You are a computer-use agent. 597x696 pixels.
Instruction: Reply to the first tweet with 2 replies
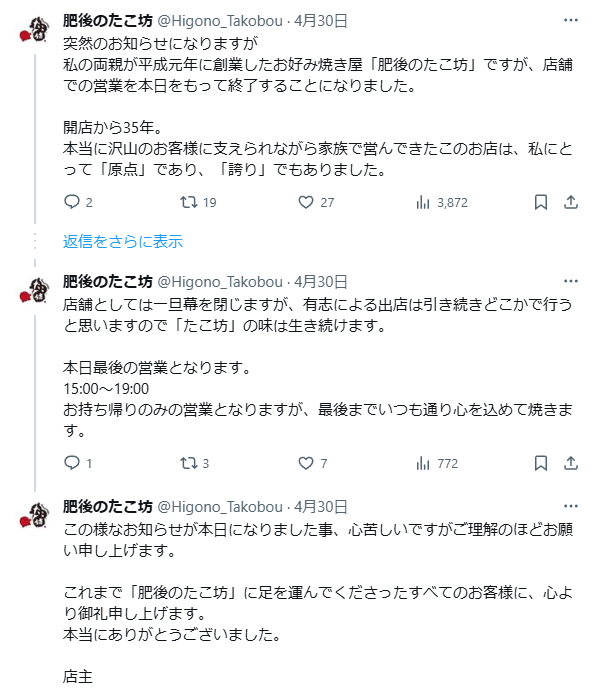[x=78, y=202]
